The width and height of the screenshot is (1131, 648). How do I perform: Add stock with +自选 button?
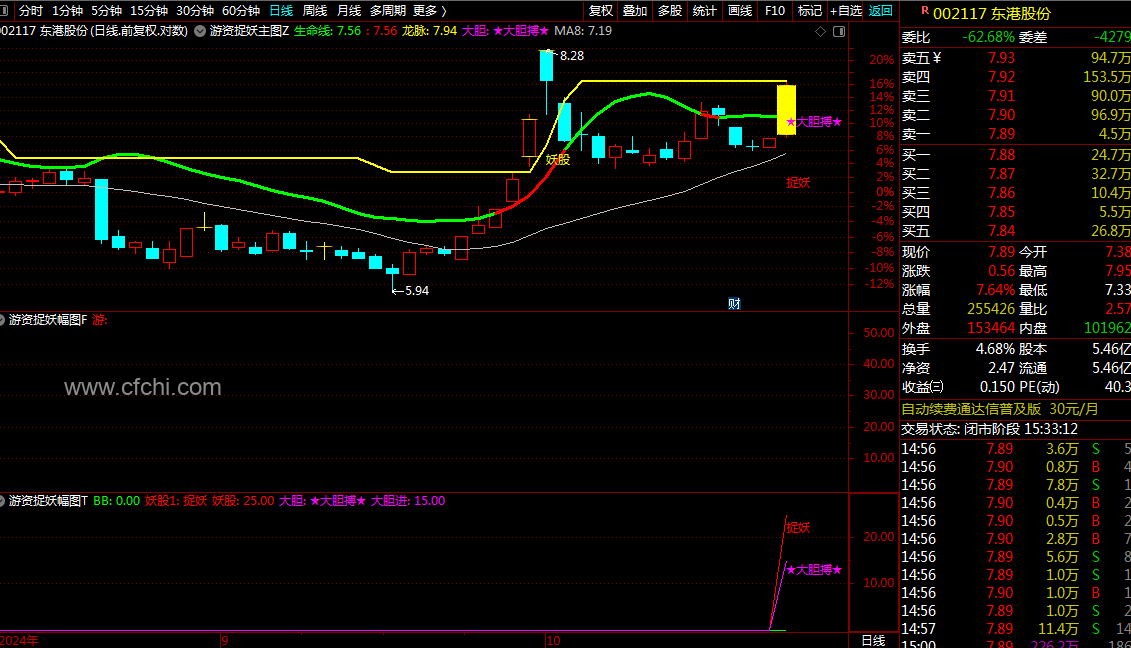(x=845, y=11)
